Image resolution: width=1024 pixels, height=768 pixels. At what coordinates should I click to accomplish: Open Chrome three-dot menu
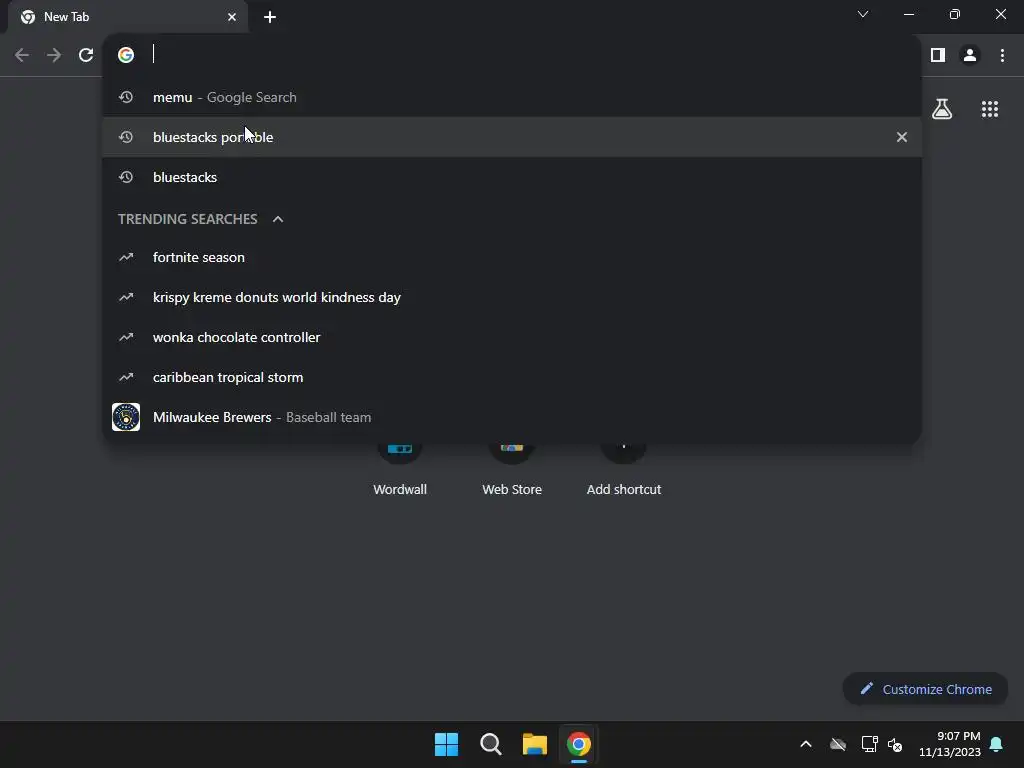point(1002,55)
